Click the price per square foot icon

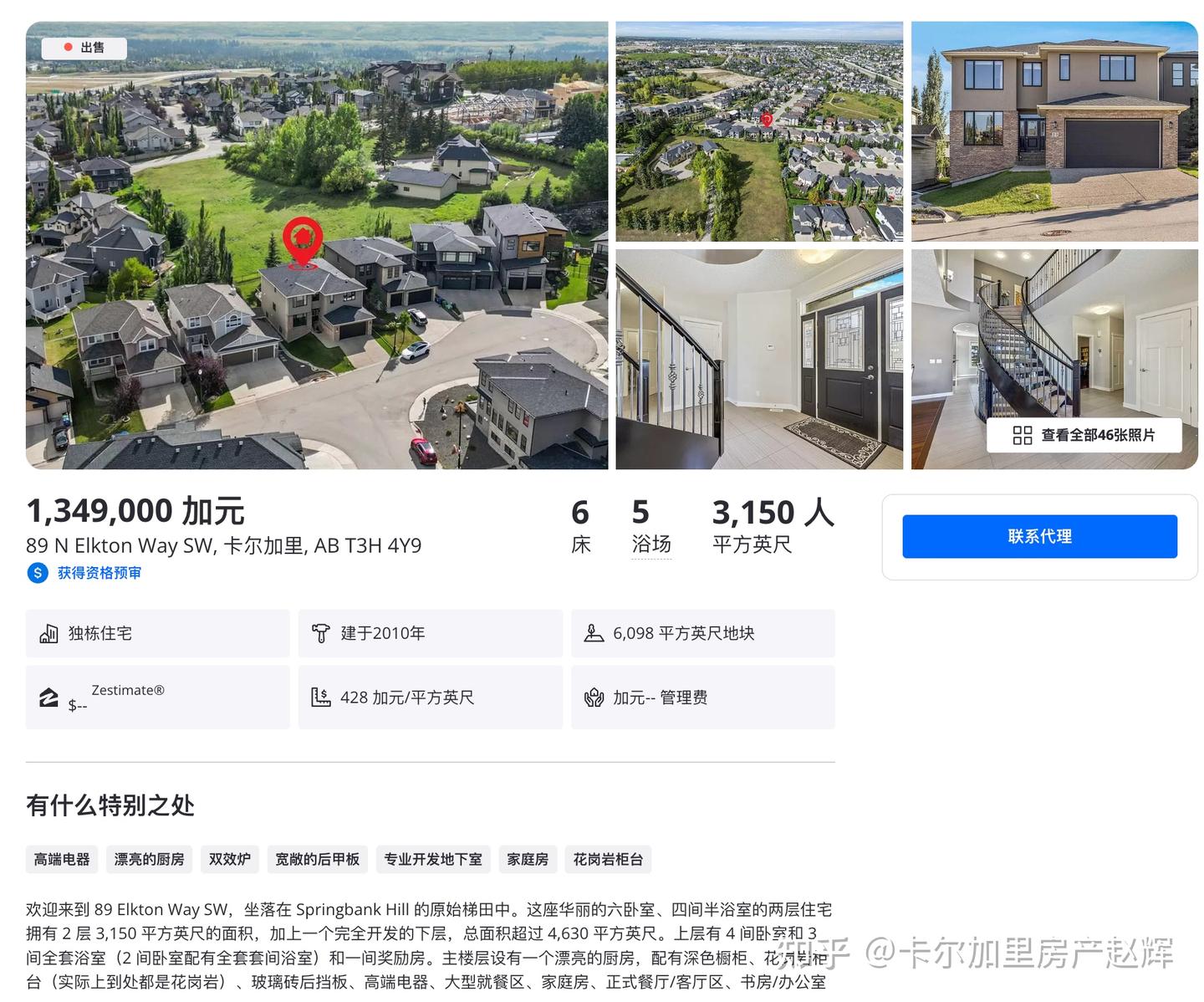(321, 697)
